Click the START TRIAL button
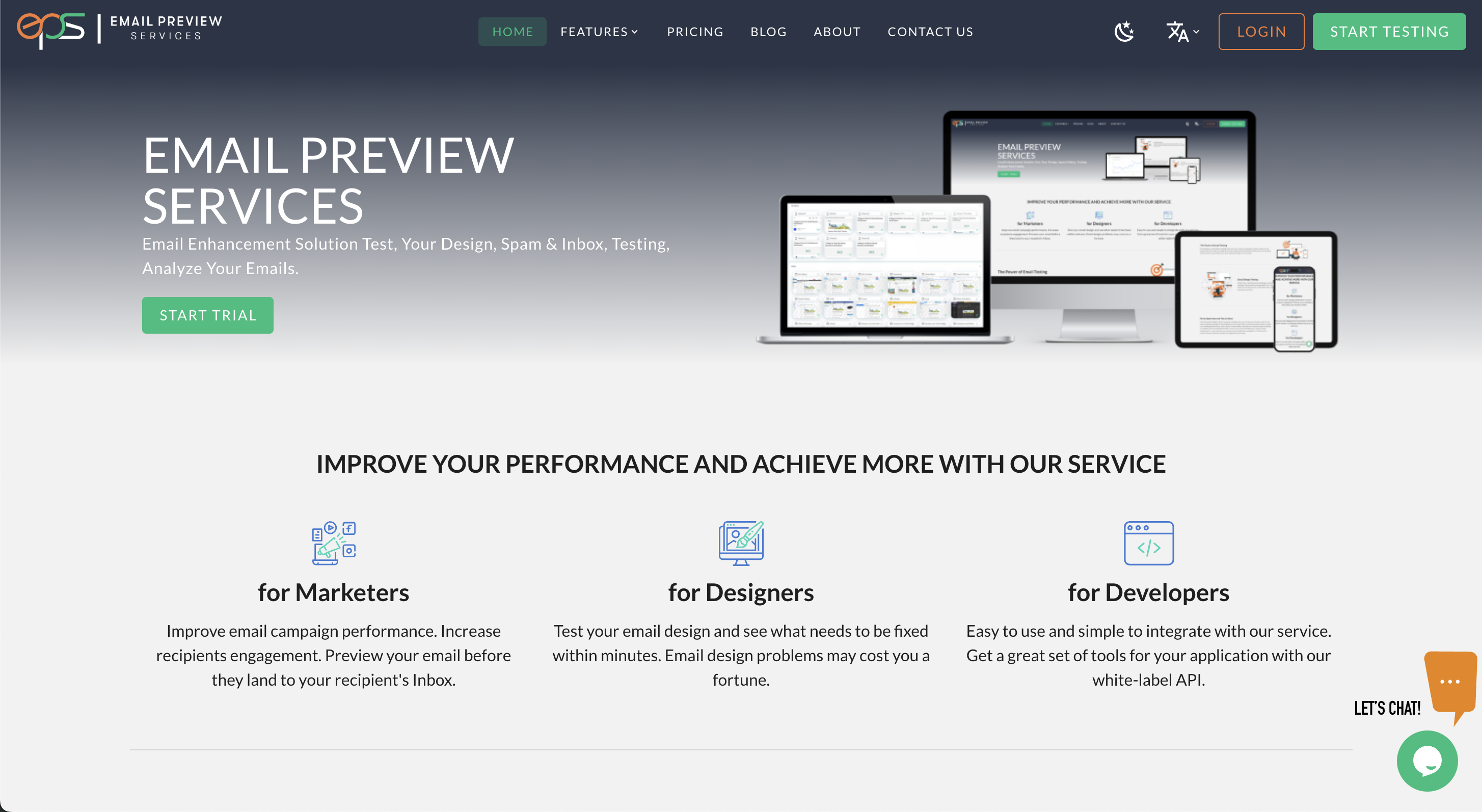Viewport: 1482px width, 812px height. pyautogui.click(x=207, y=315)
